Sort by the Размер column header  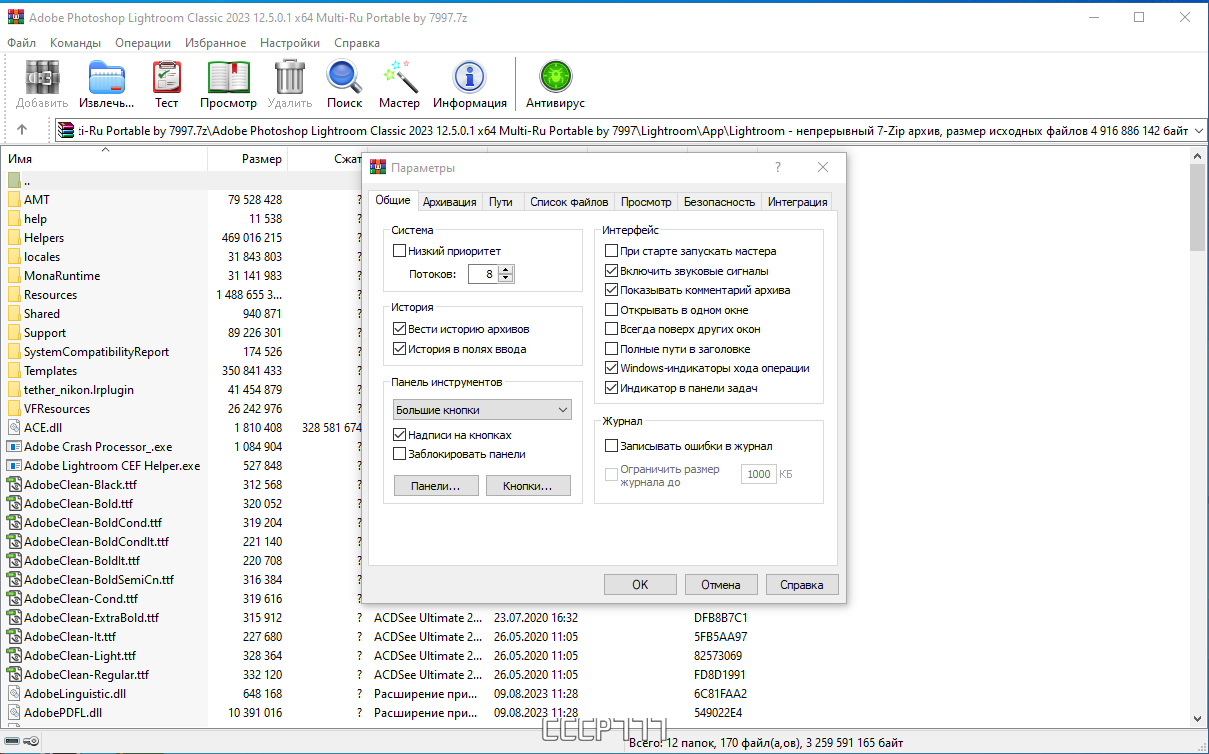(x=247, y=159)
